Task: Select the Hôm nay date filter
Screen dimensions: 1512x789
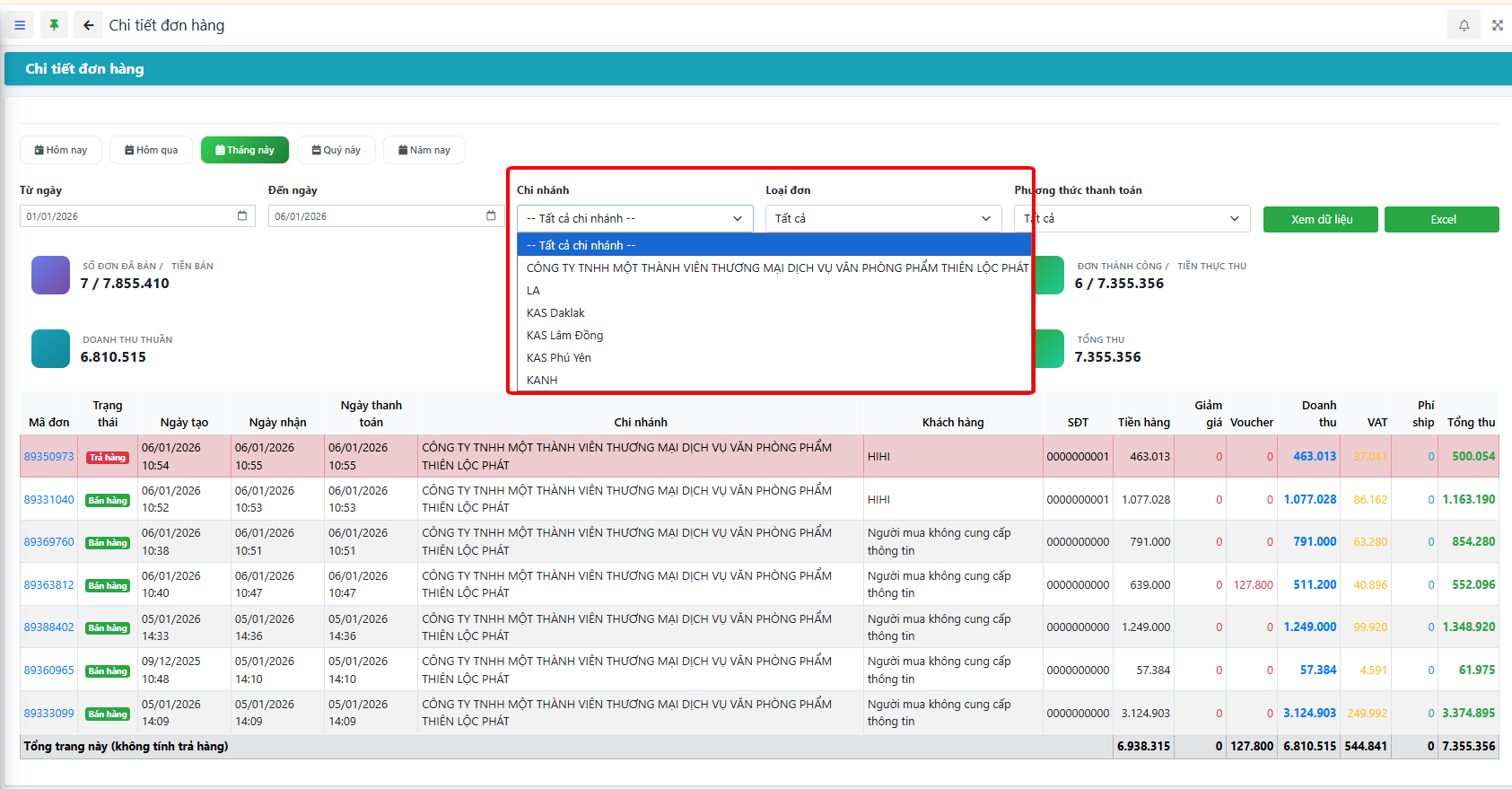Action: [x=61, y=150]
